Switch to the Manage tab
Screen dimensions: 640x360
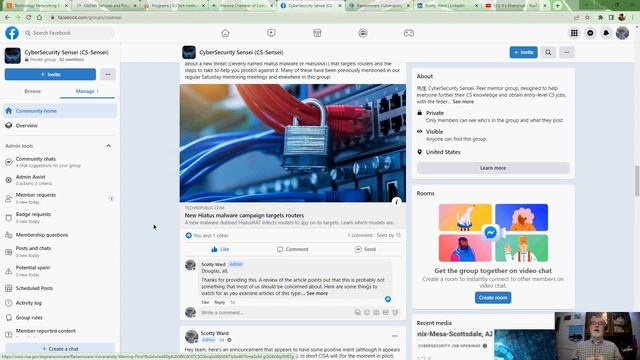click(87, 91)
